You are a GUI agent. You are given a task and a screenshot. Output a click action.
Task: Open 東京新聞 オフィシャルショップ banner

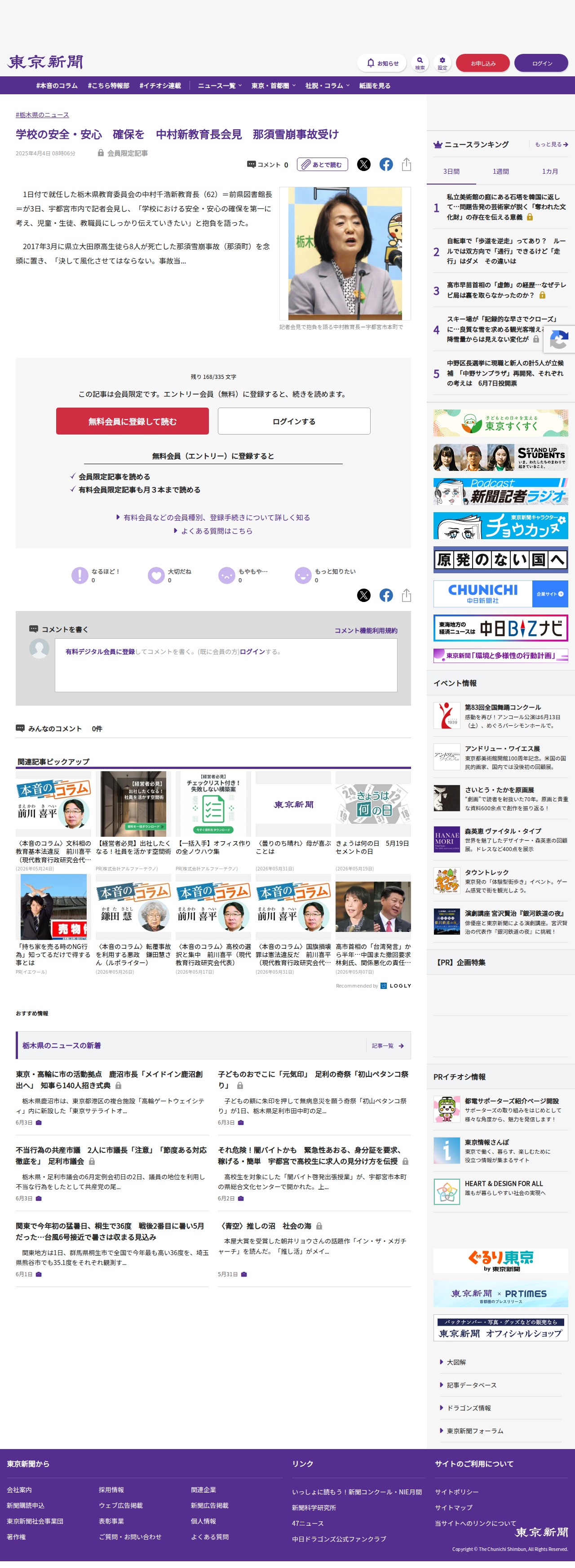[501, 1327]
